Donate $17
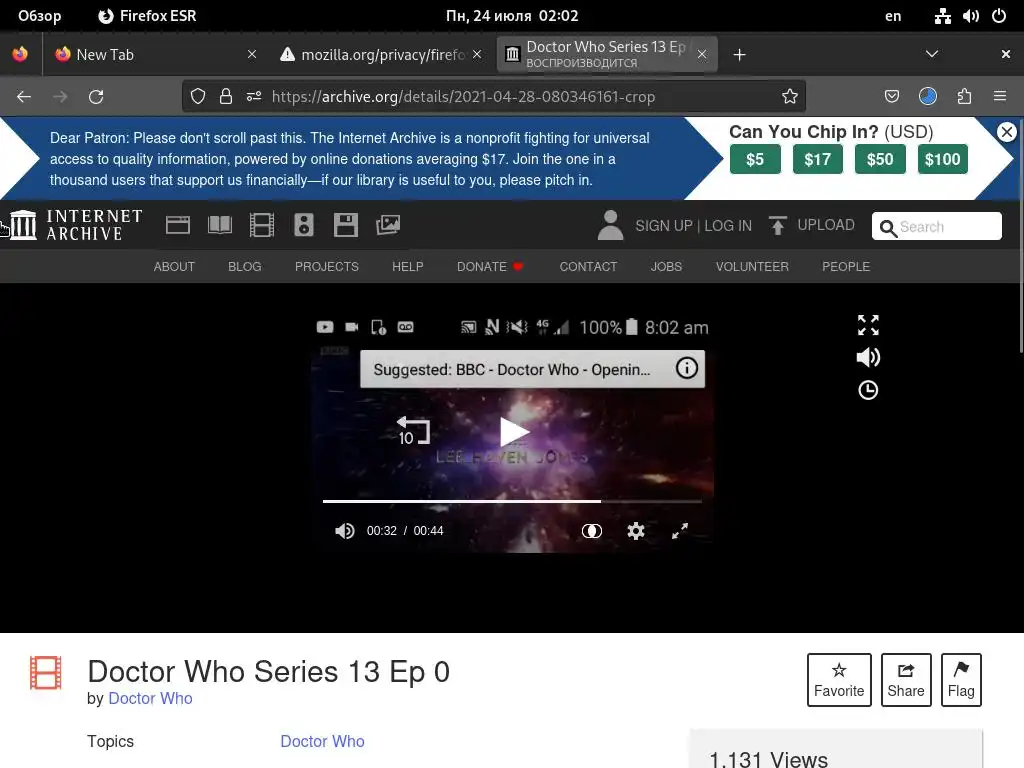This screenshot has height=768, width=1024. [818, 159]
